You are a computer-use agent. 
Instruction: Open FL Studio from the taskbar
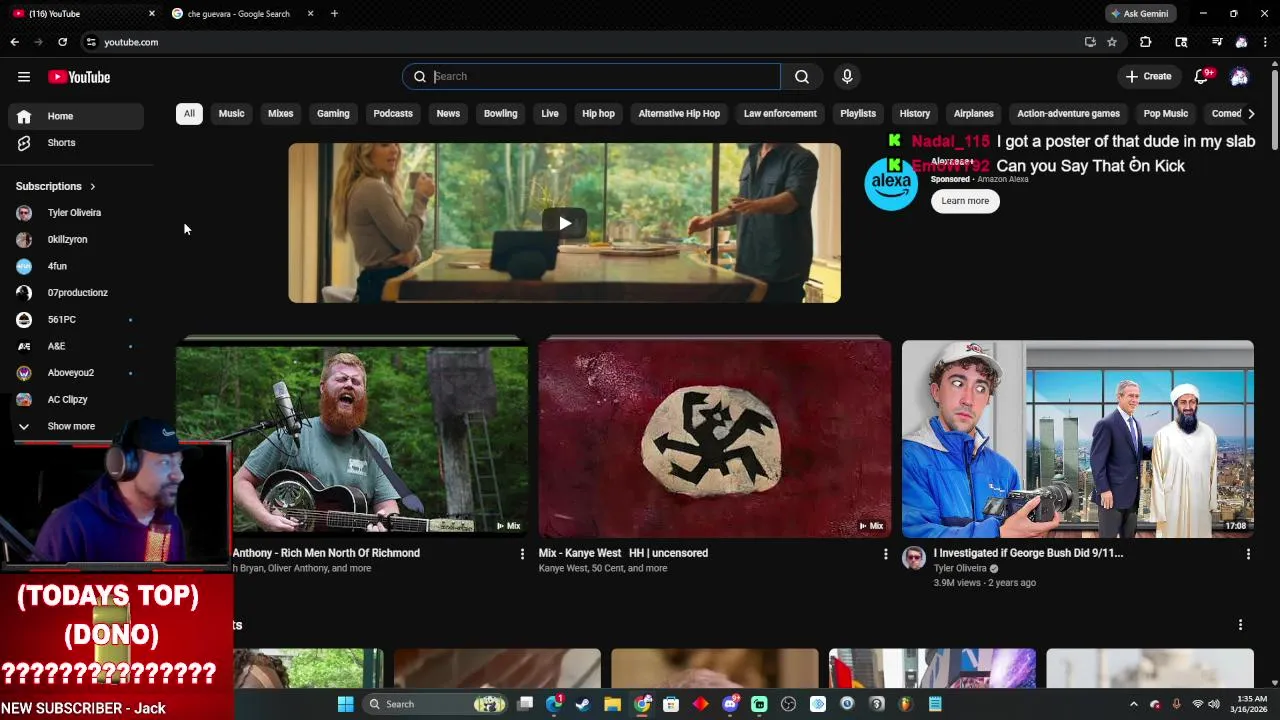(906, 704)
